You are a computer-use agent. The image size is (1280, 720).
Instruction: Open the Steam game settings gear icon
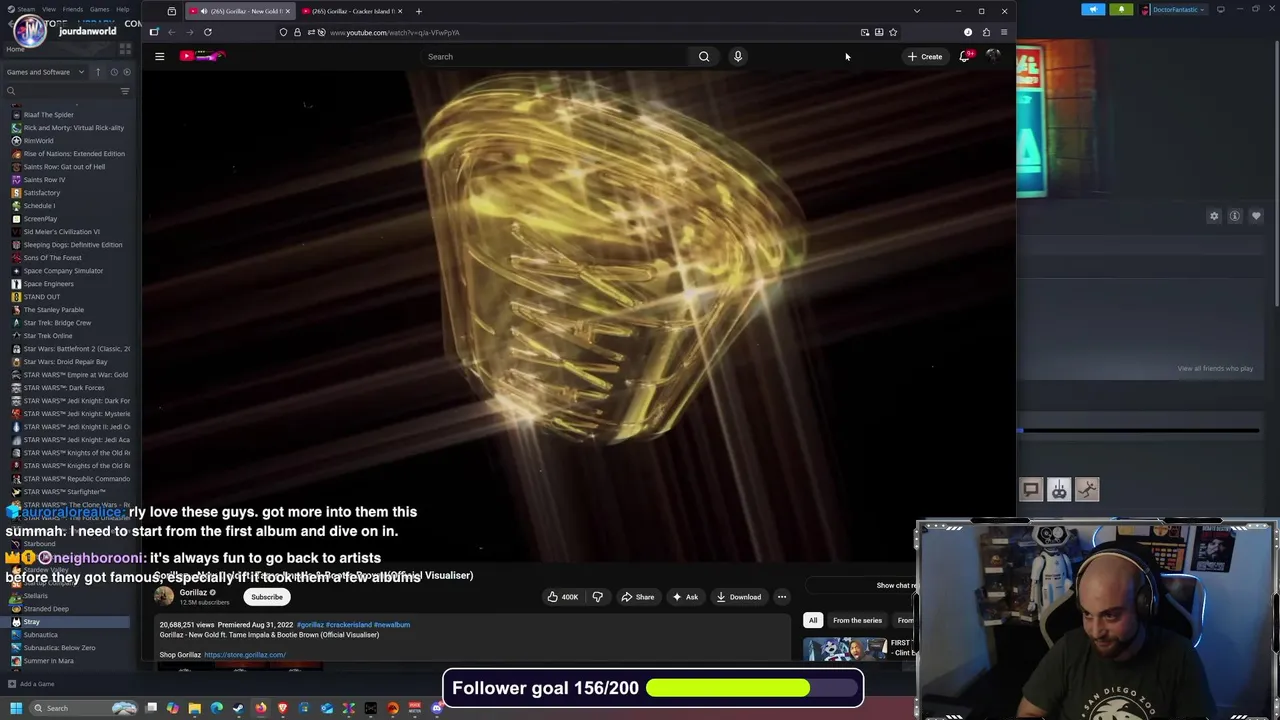point(1214,216)
